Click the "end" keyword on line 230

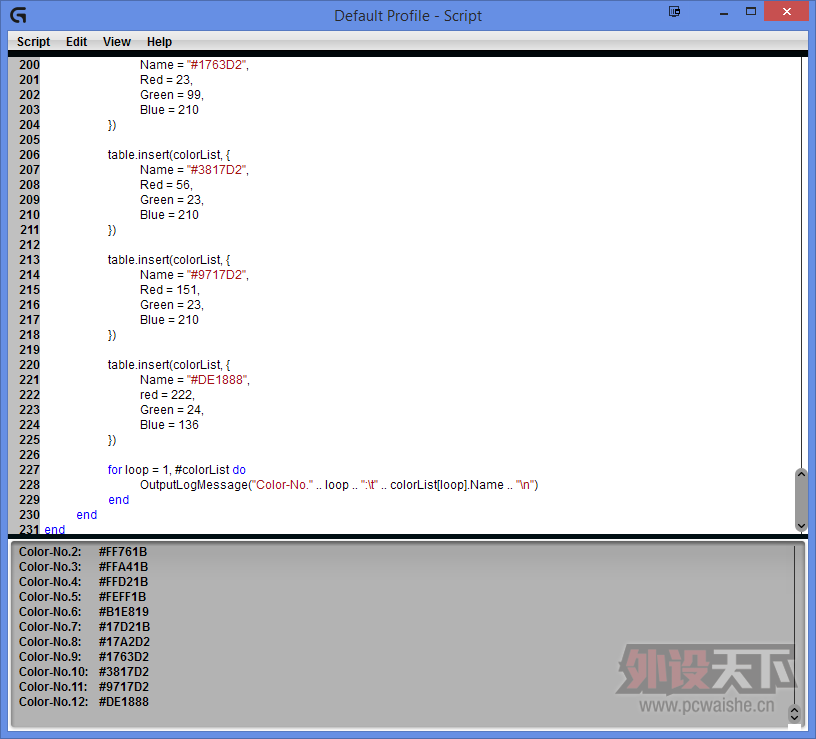click(86, 515)
